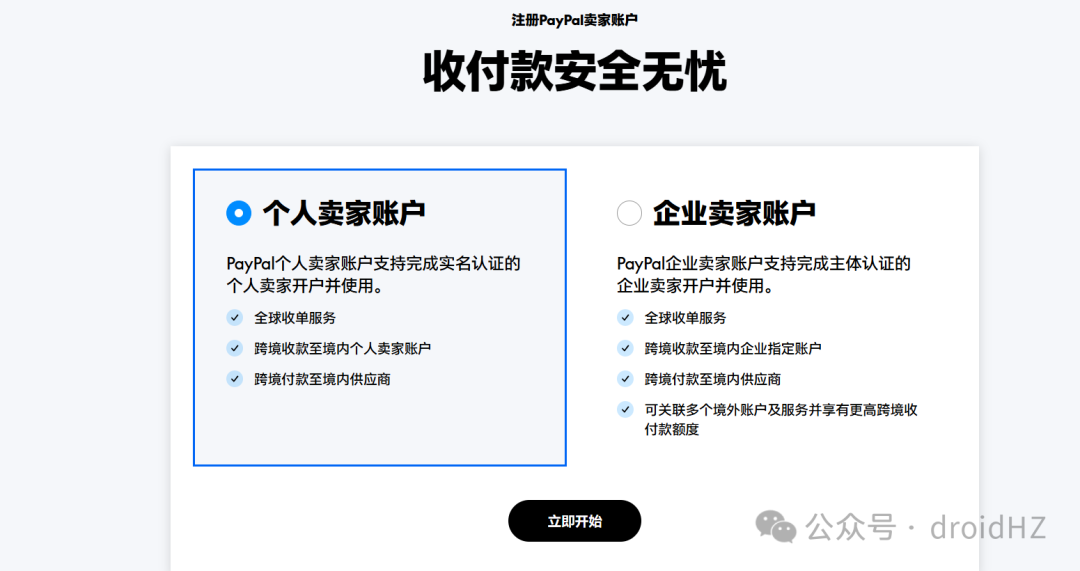Click the description PayPal企业卖家账户支持完成主体认证
1080x571 pixels.
(764, 274)
